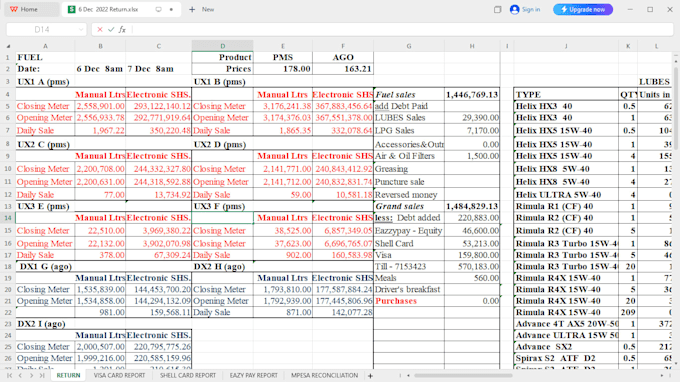The height and width of the screenshot is (382, 680).
Task: Click the AGO price cell 163.21
Action: coord(343,69)
